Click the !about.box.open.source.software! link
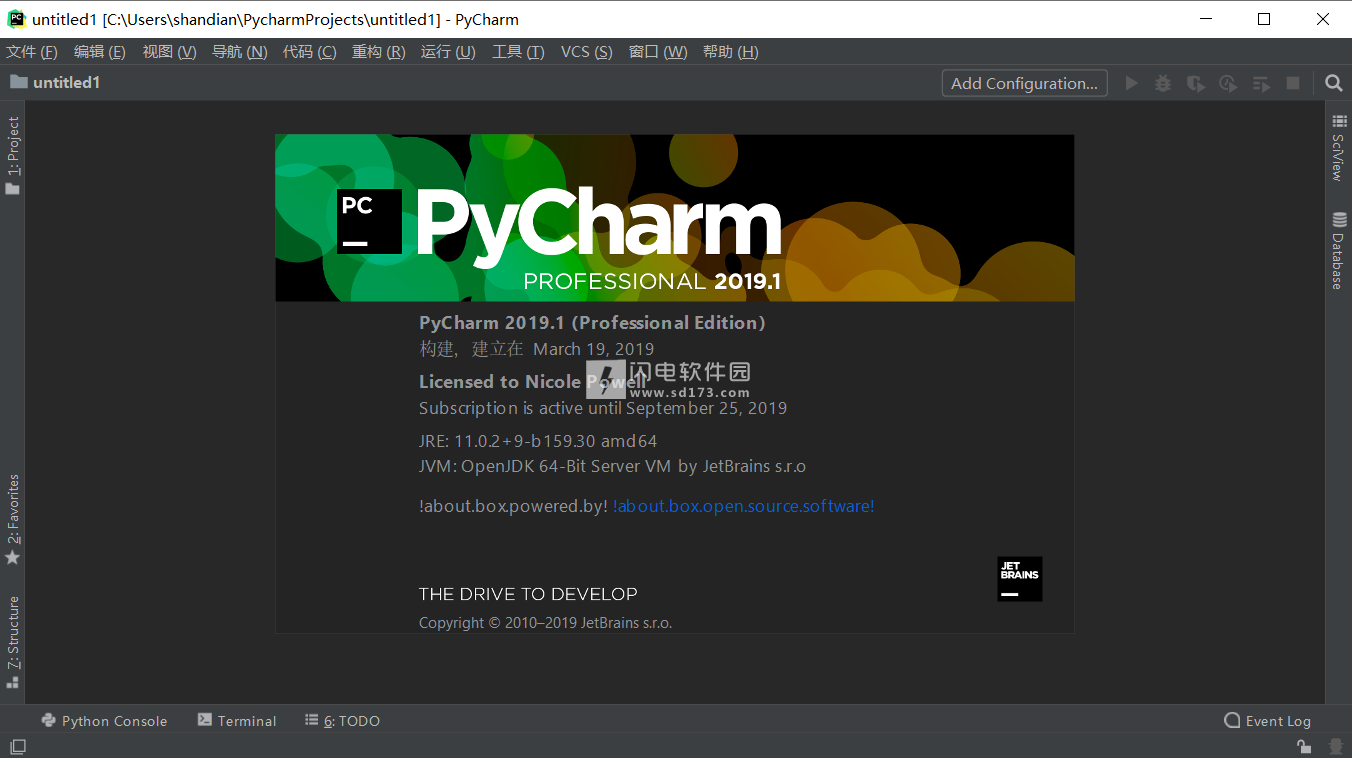This screenshot has height=758, width=1352. (x=743, y=506)
